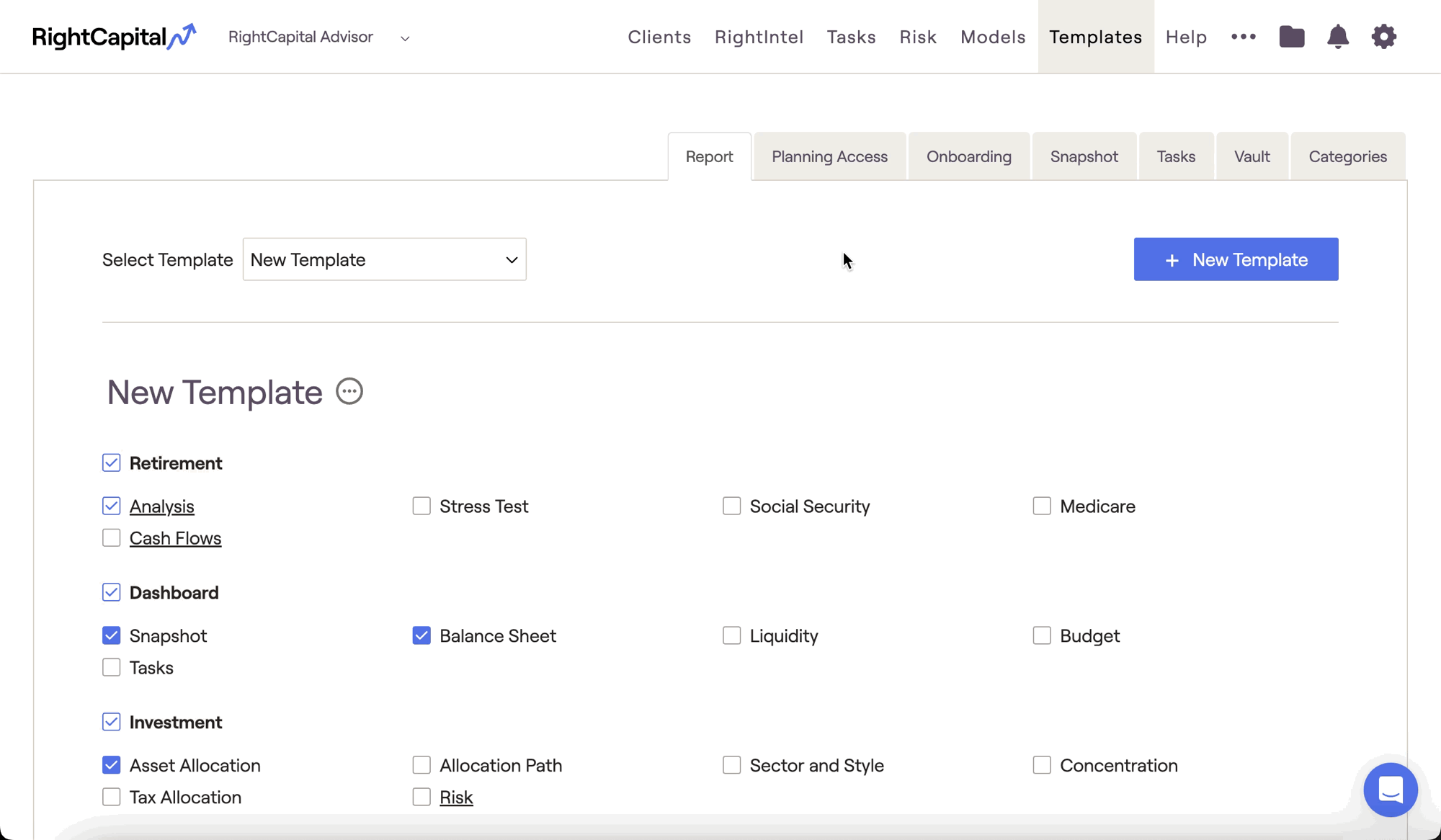Open the Help menu

1187,37
